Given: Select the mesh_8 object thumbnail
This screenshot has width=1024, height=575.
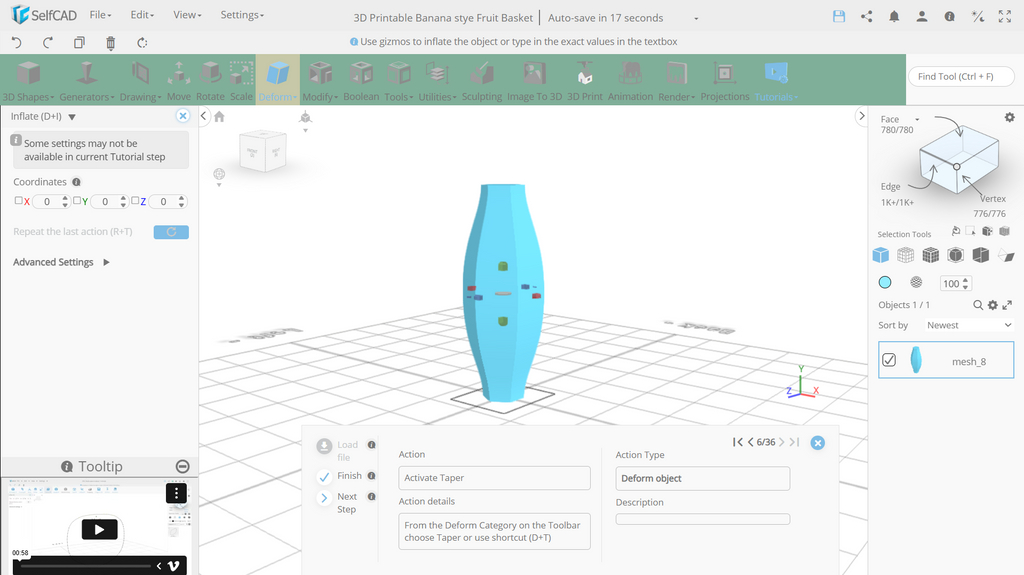Looking at the screenshot, I should [916, 360].
